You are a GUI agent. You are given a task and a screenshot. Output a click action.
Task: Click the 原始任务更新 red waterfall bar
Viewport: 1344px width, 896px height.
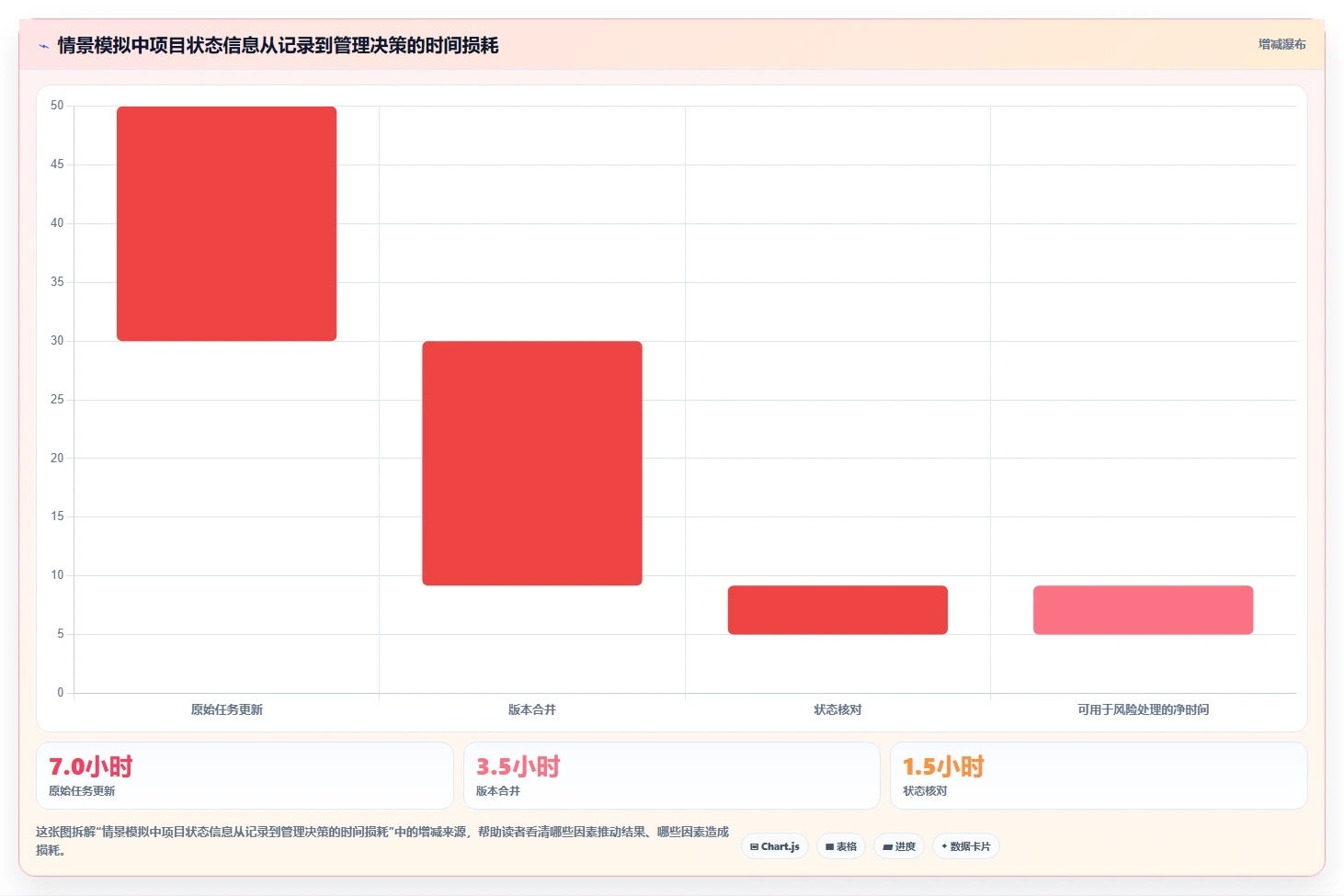pyautogui.click(x=226, y=223)
